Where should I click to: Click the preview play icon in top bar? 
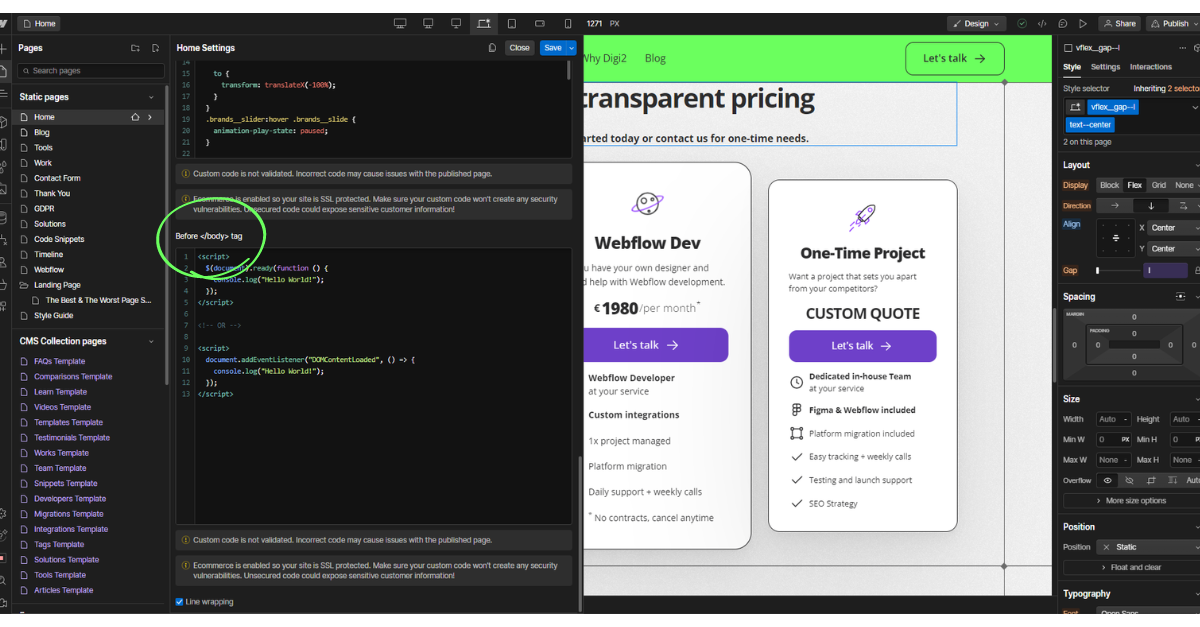click(x=1083, y=23)
